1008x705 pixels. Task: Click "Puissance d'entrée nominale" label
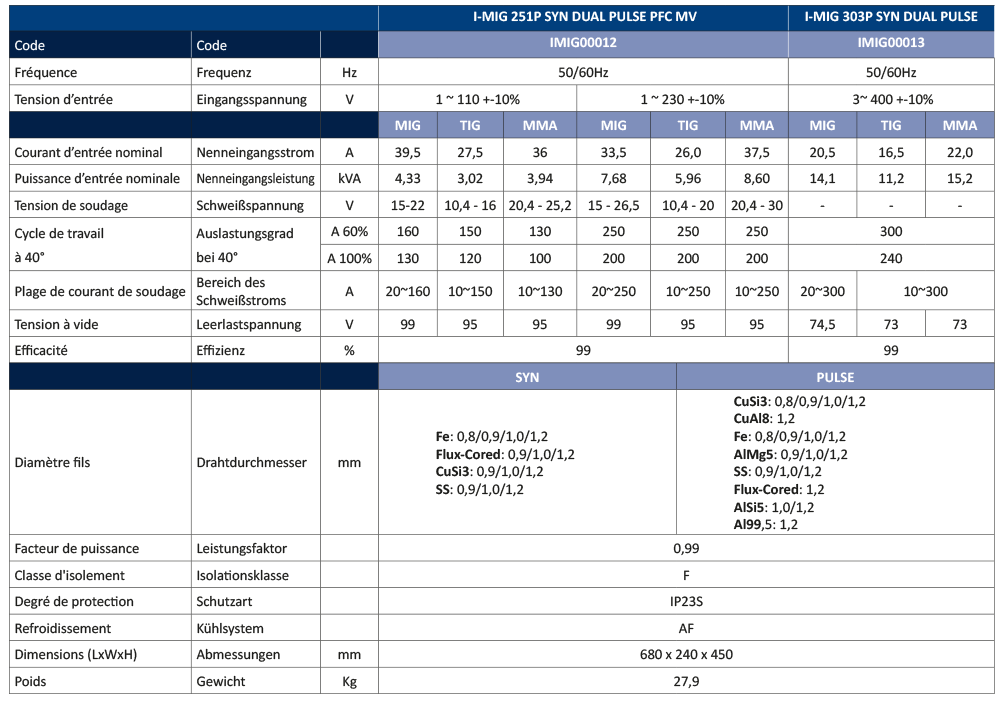(x=97, y=179)
